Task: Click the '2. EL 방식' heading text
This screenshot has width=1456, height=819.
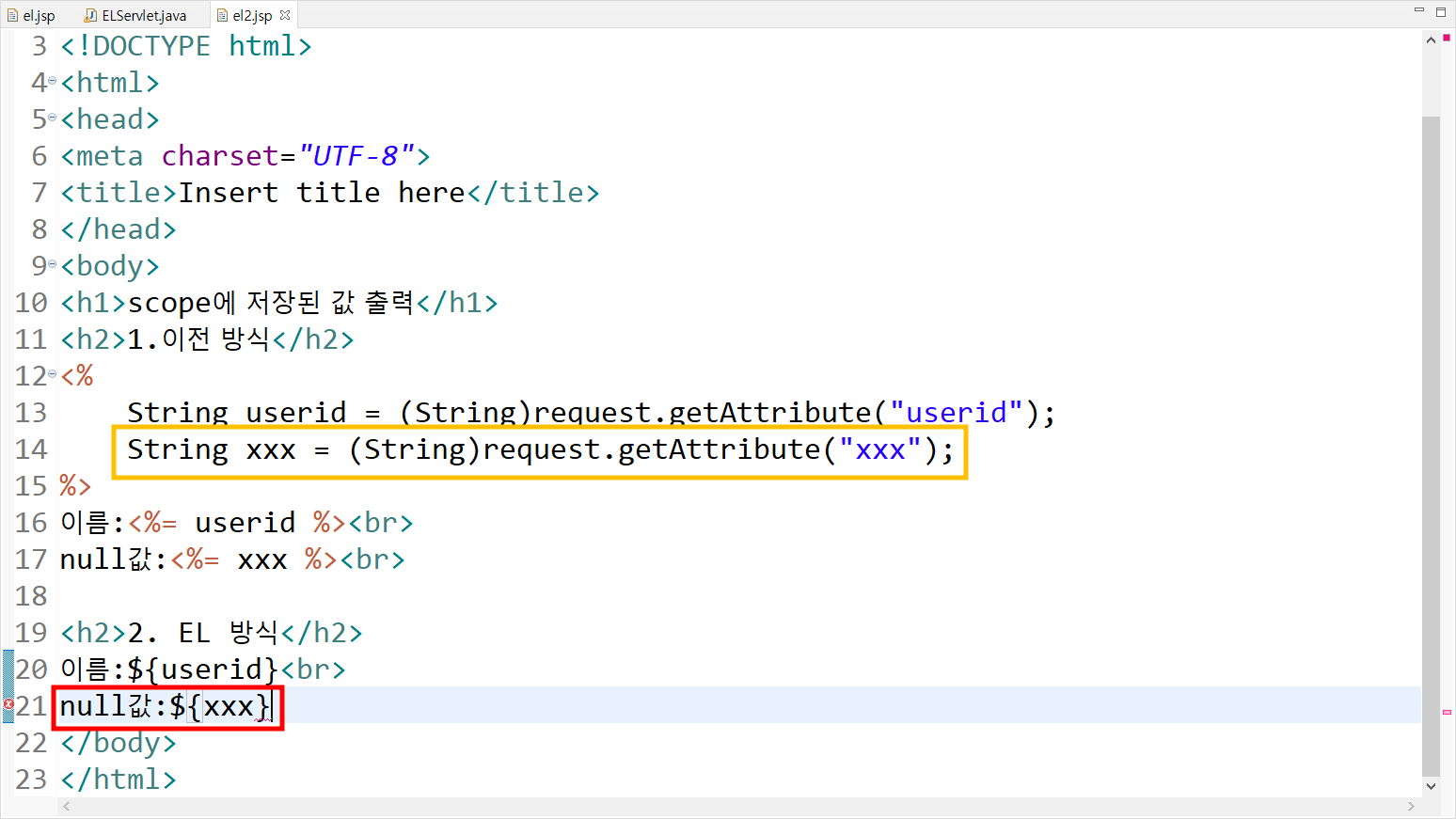Action: pyautogui.click(x=203, y=633)
